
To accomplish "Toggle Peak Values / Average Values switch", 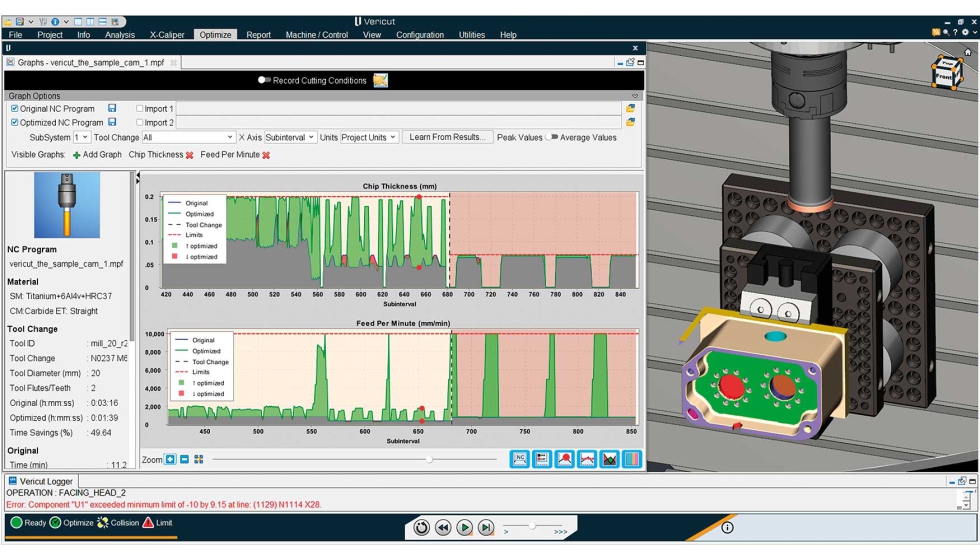I will (551, 137).
